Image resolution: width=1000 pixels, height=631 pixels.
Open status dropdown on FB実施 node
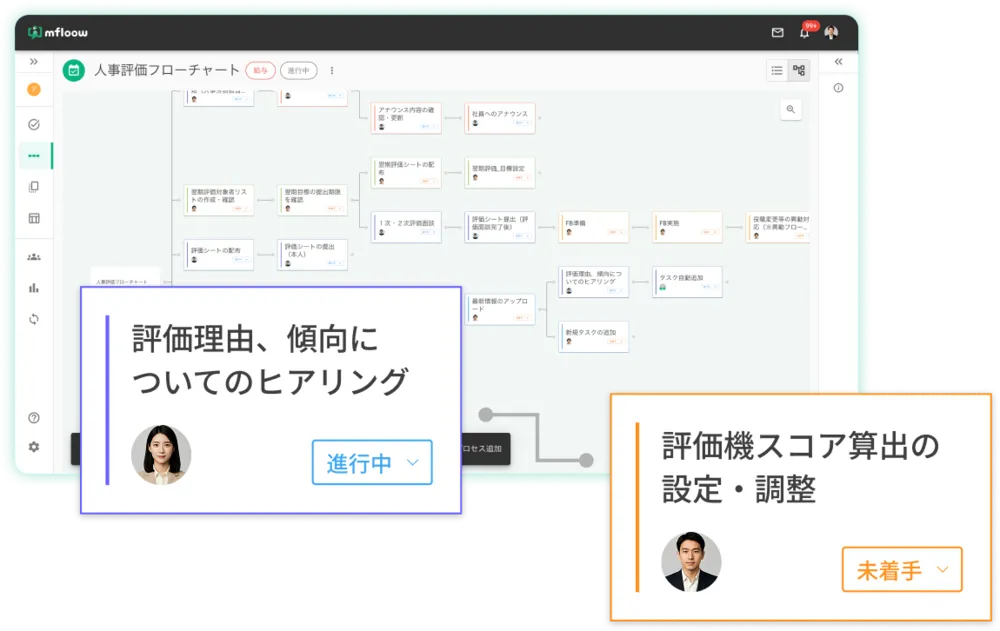click(709, 232)
